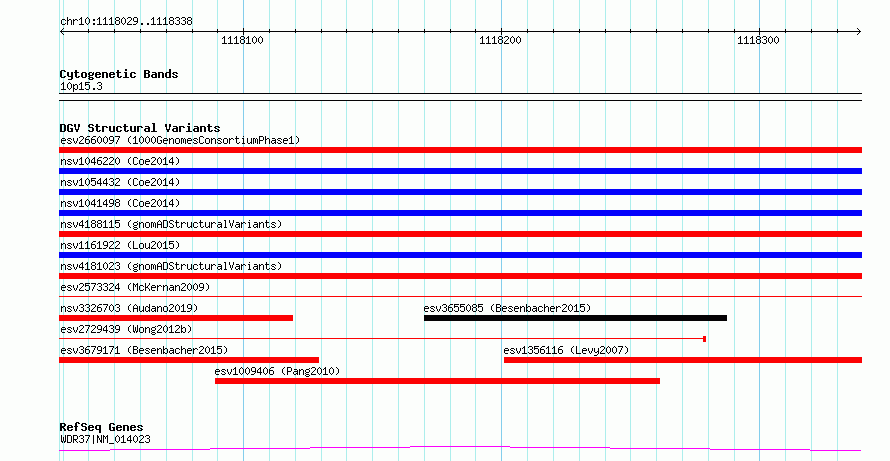Click the nsv3326703 short red bar
The height and width of the screenshot is (461, 890).
coord(176,318)
